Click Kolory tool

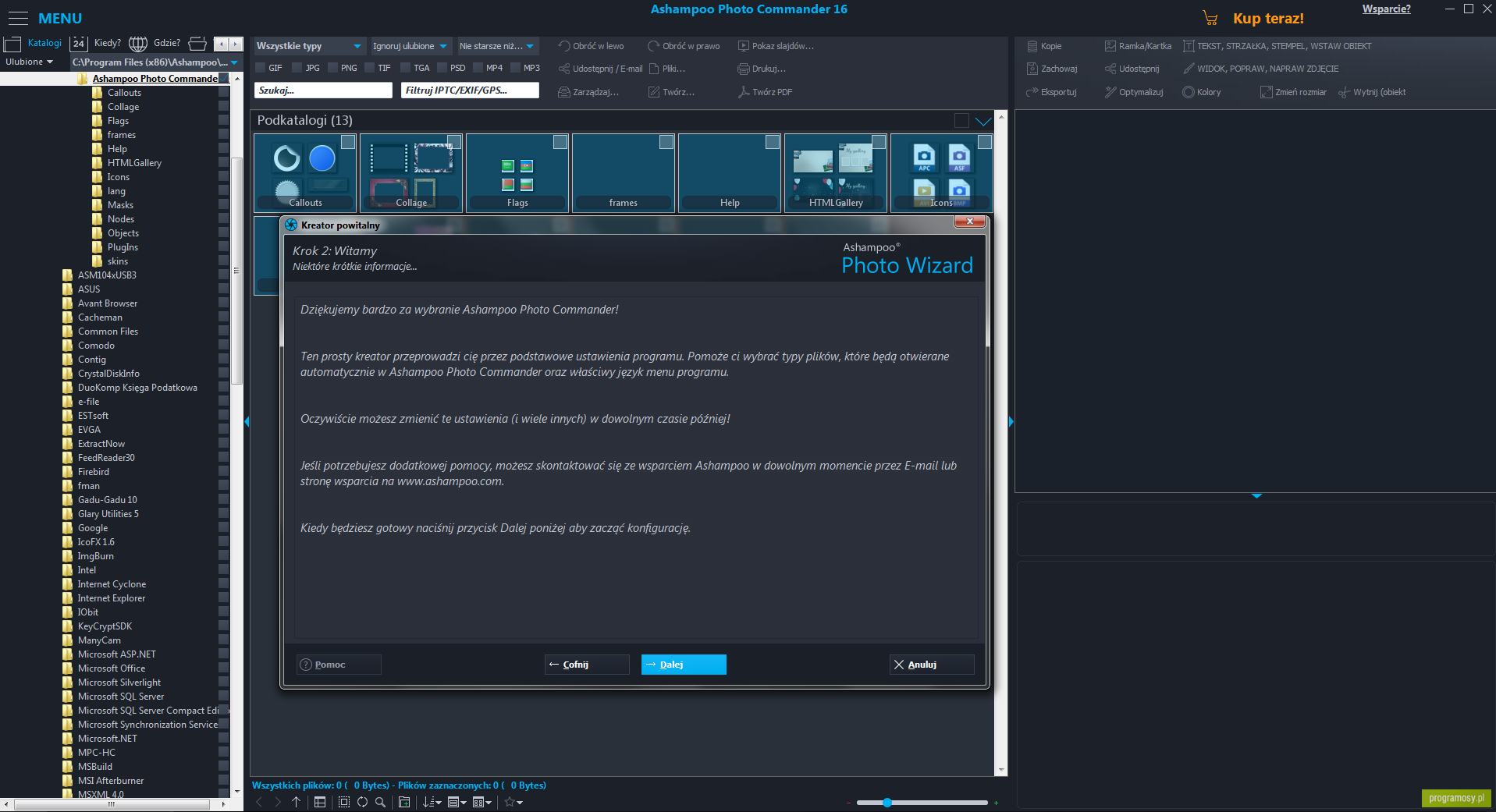(x=1202, y=92)
